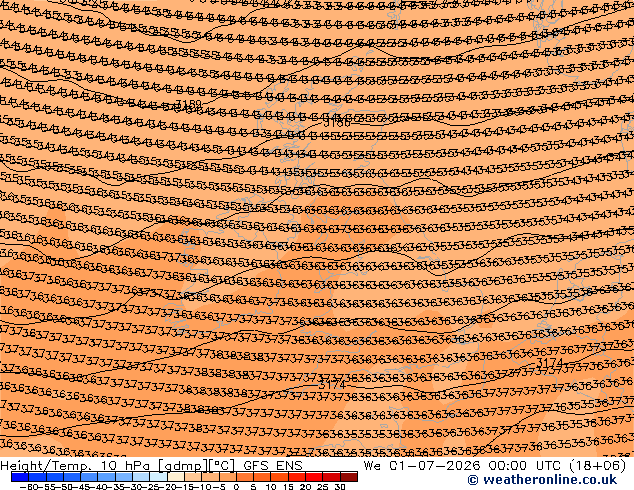Click the 'Height/Temp. 10 hPa' title text

click(75, 466)
